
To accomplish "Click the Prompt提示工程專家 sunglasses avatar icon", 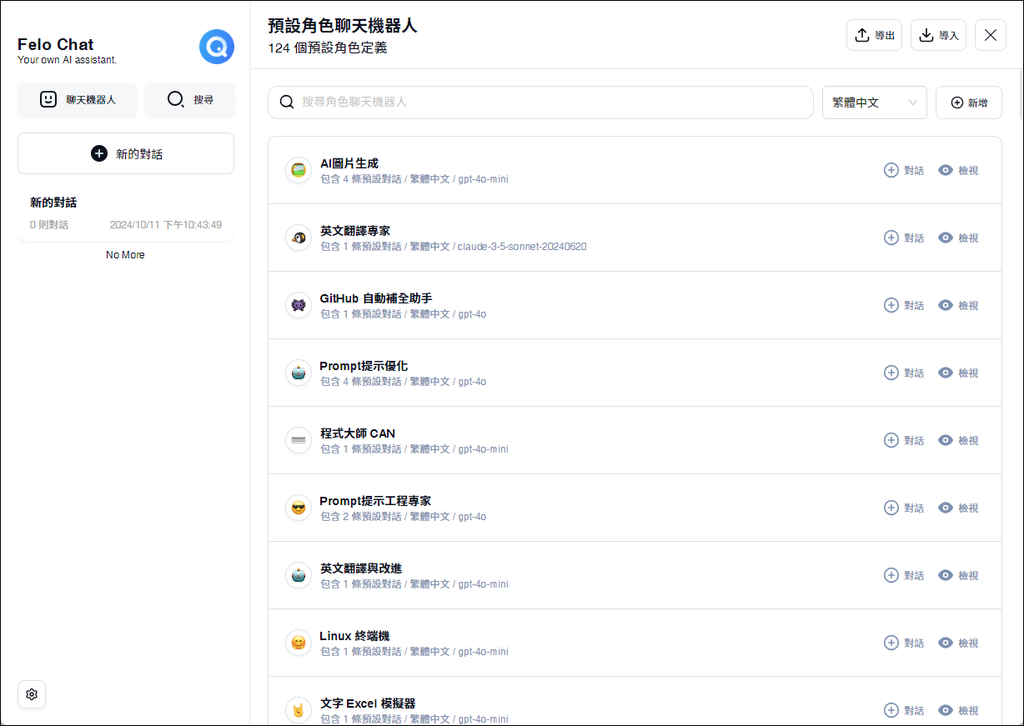I will point(298,507).
